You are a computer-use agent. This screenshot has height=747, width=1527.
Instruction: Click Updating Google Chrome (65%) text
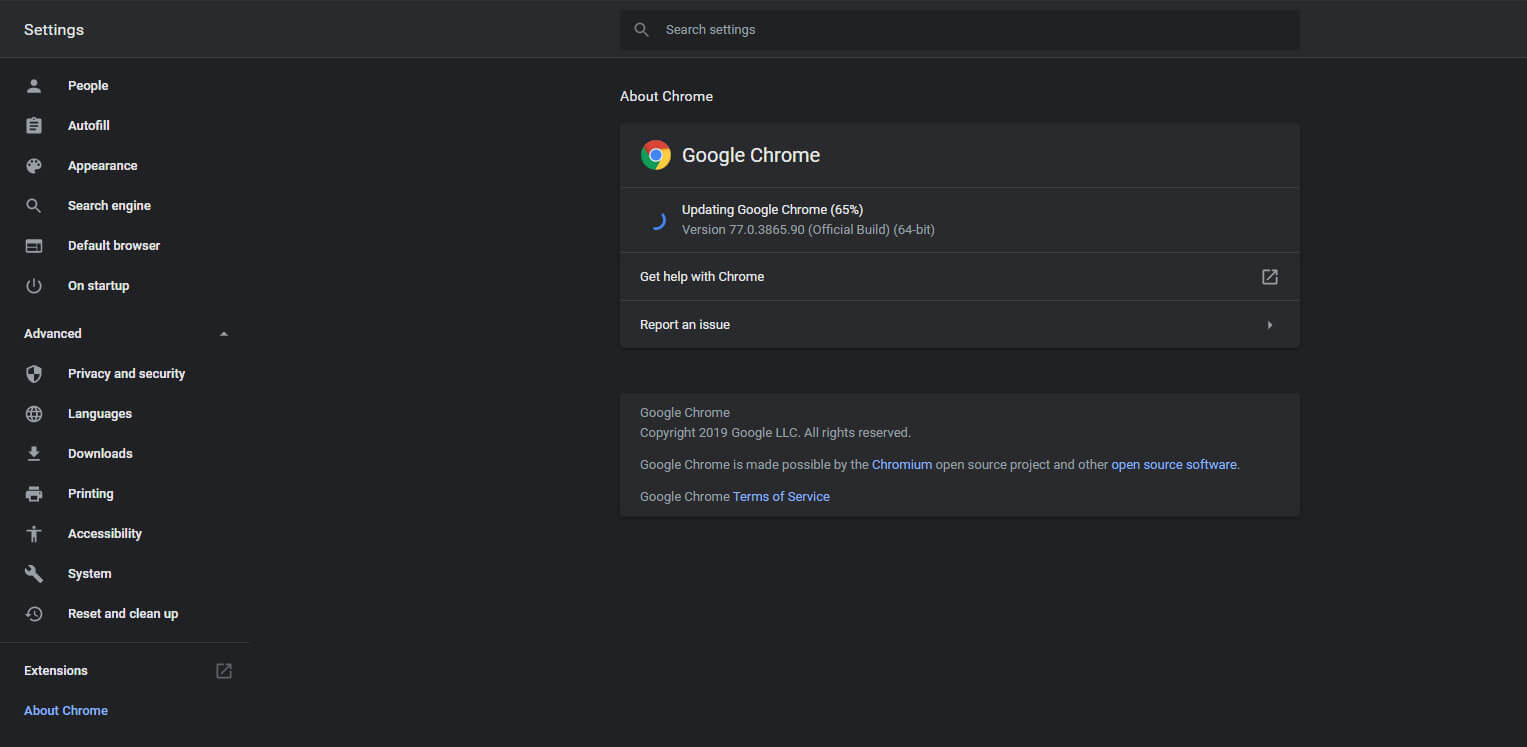[x=772, y=210]
